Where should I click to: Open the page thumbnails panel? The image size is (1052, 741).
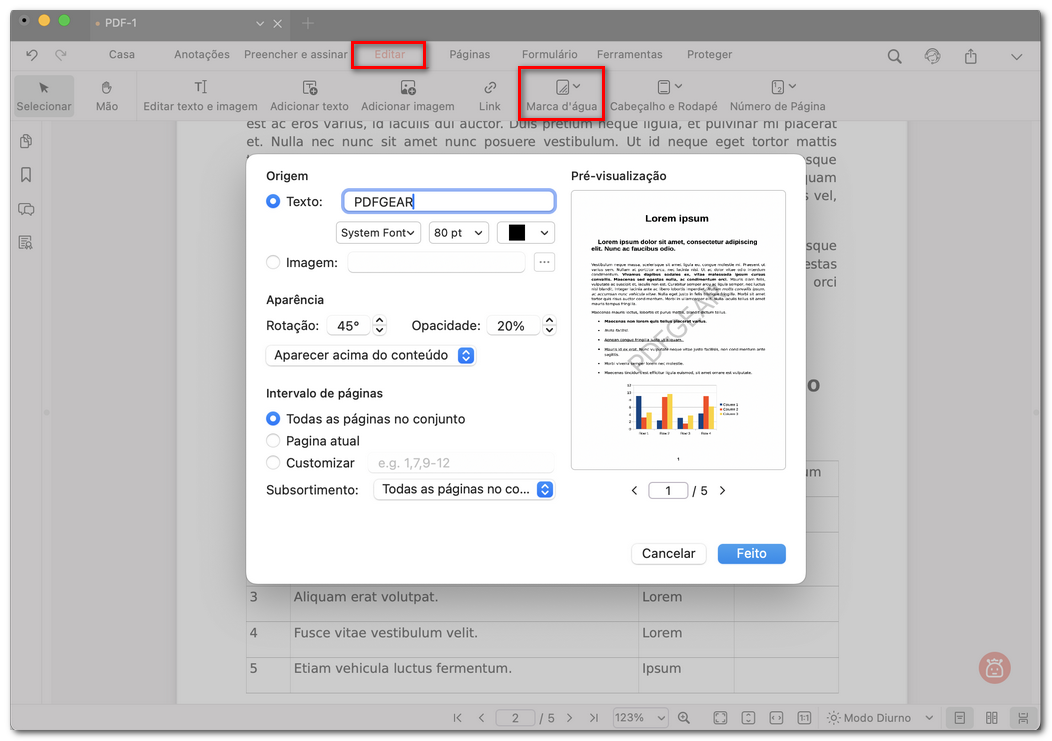[x=25, y=144]
